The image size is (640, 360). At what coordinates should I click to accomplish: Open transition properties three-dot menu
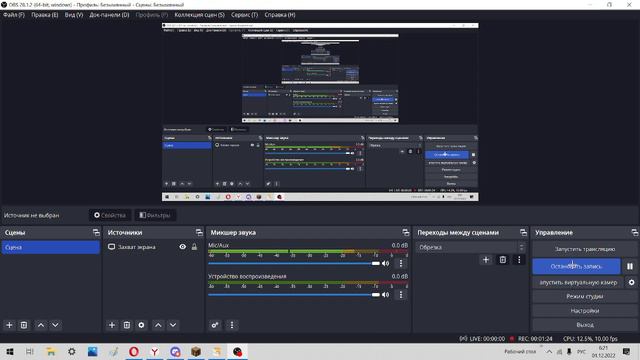[x=519, y=260]
